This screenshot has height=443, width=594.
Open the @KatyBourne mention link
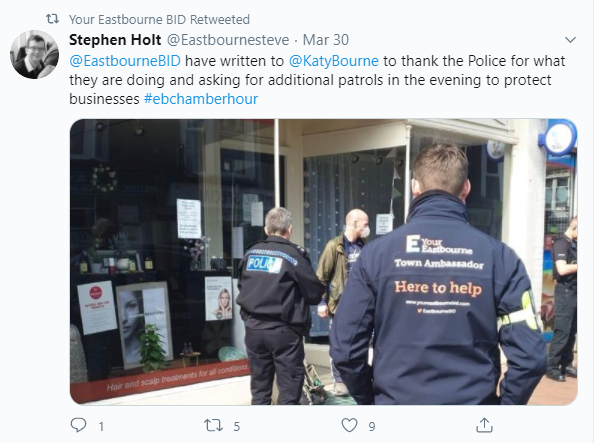[x=334, y=61]
